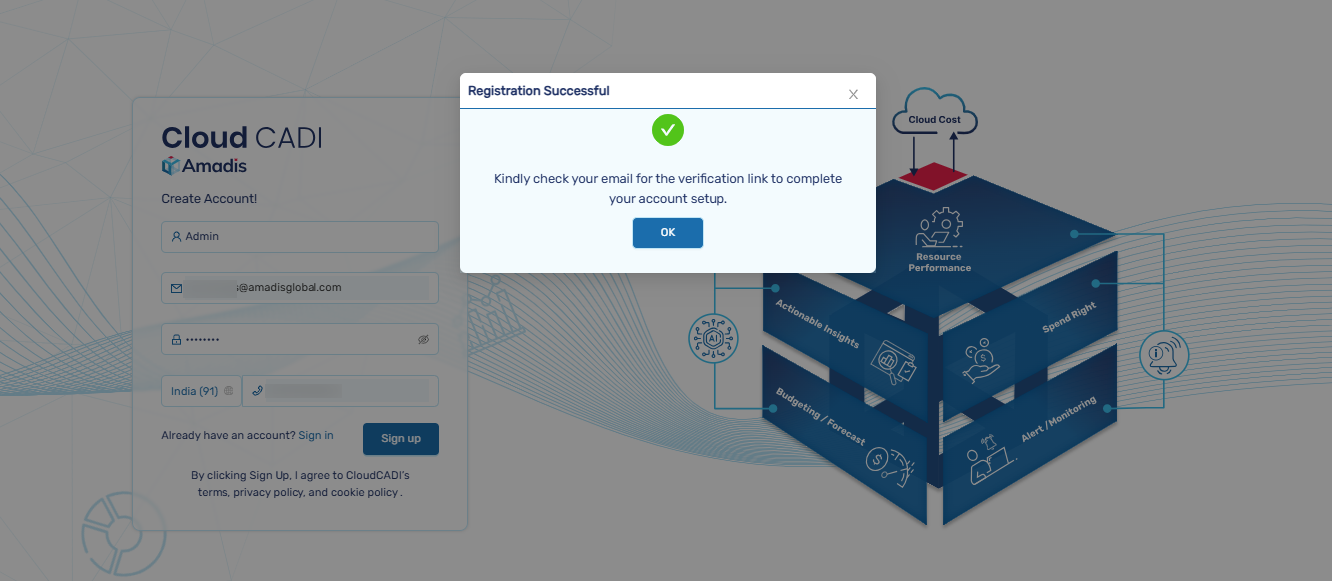Click the Sign up button
The width and height of the screenshot is (1332, 581).
(401, 439)
